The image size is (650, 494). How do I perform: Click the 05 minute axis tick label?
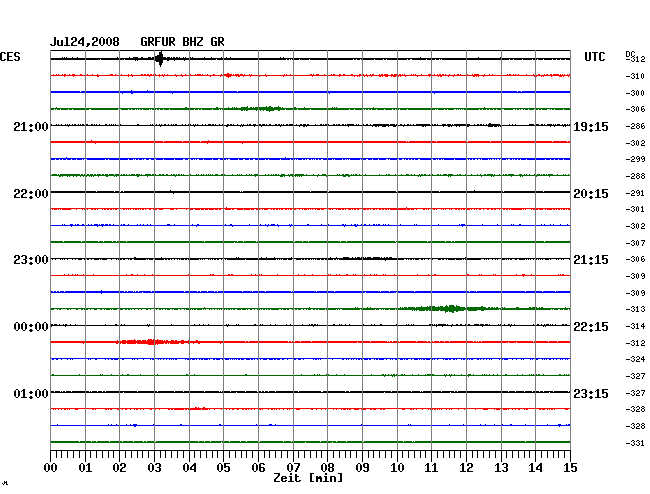click(x=223, y=468)
